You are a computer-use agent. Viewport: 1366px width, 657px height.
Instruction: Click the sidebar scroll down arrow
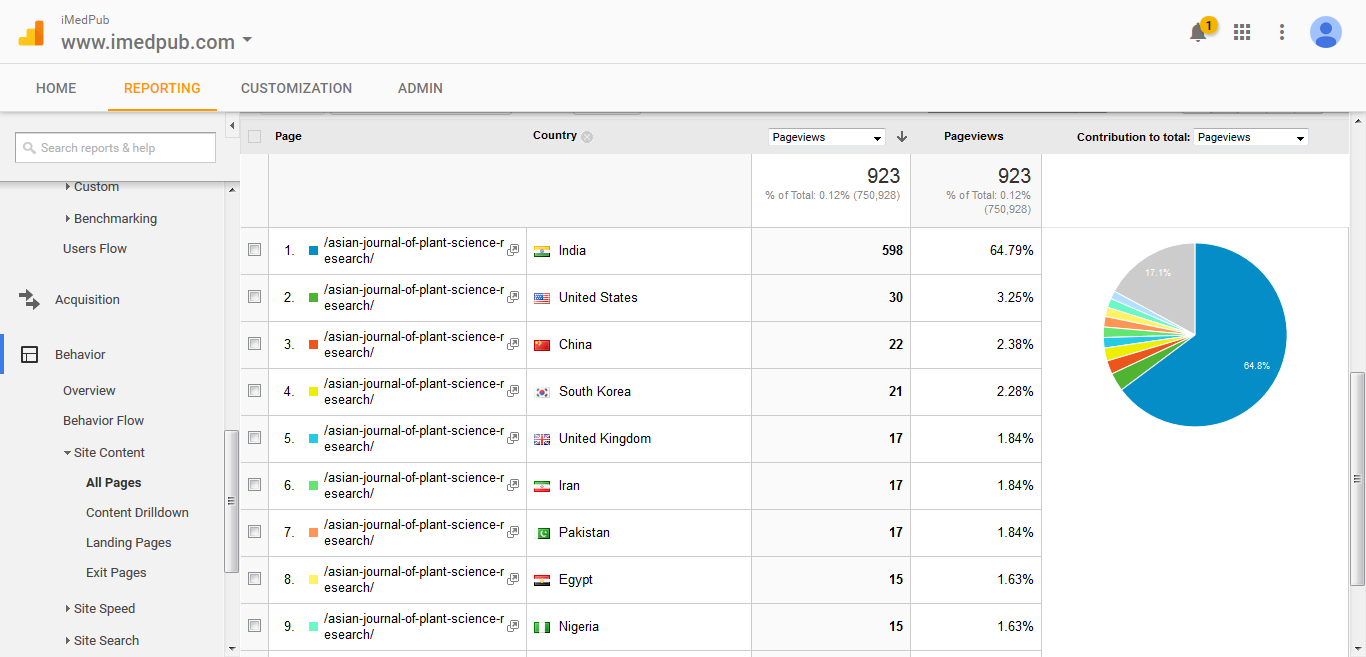232,649
